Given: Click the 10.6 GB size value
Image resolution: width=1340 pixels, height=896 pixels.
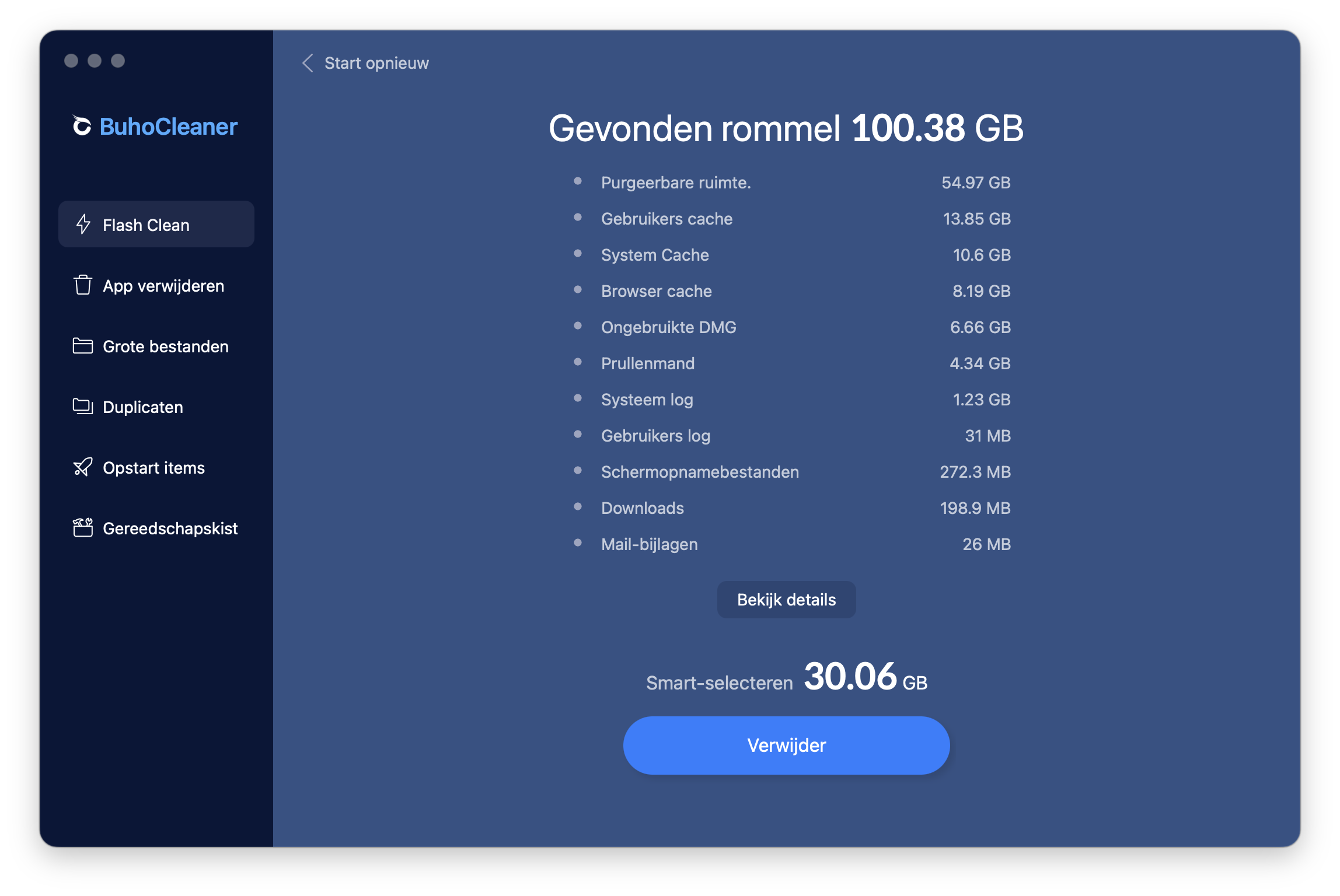Looking at the screenshot, I should [982, 255].
